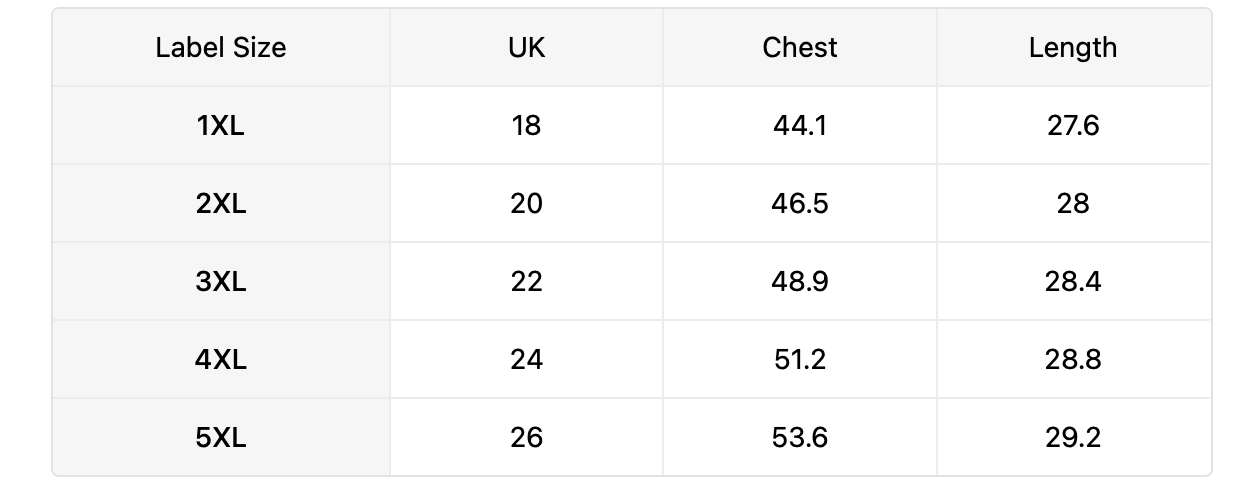Select the 5XL row label
Viewport: 1254px width, 488px height.
point(221,437)
